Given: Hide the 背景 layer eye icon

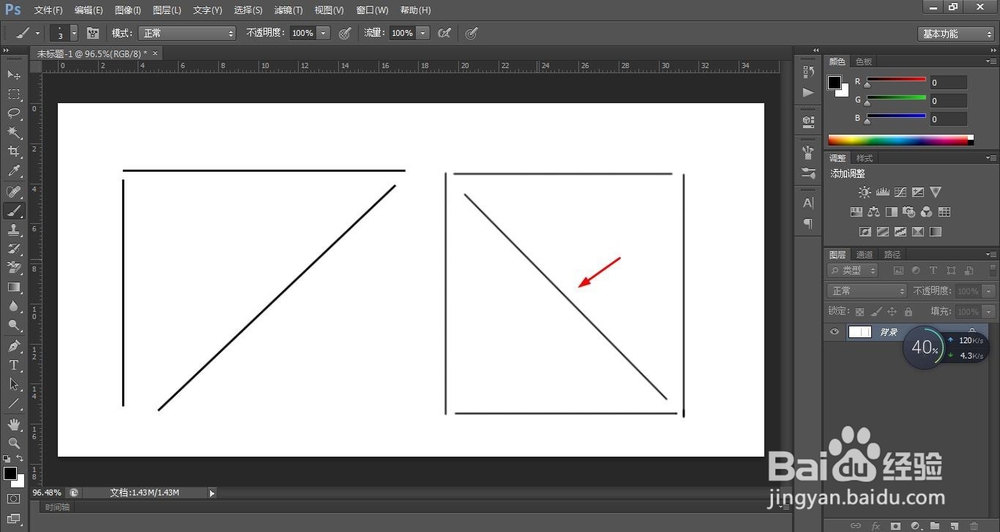Looking at the screenshot, I should (x=834, y=332).
